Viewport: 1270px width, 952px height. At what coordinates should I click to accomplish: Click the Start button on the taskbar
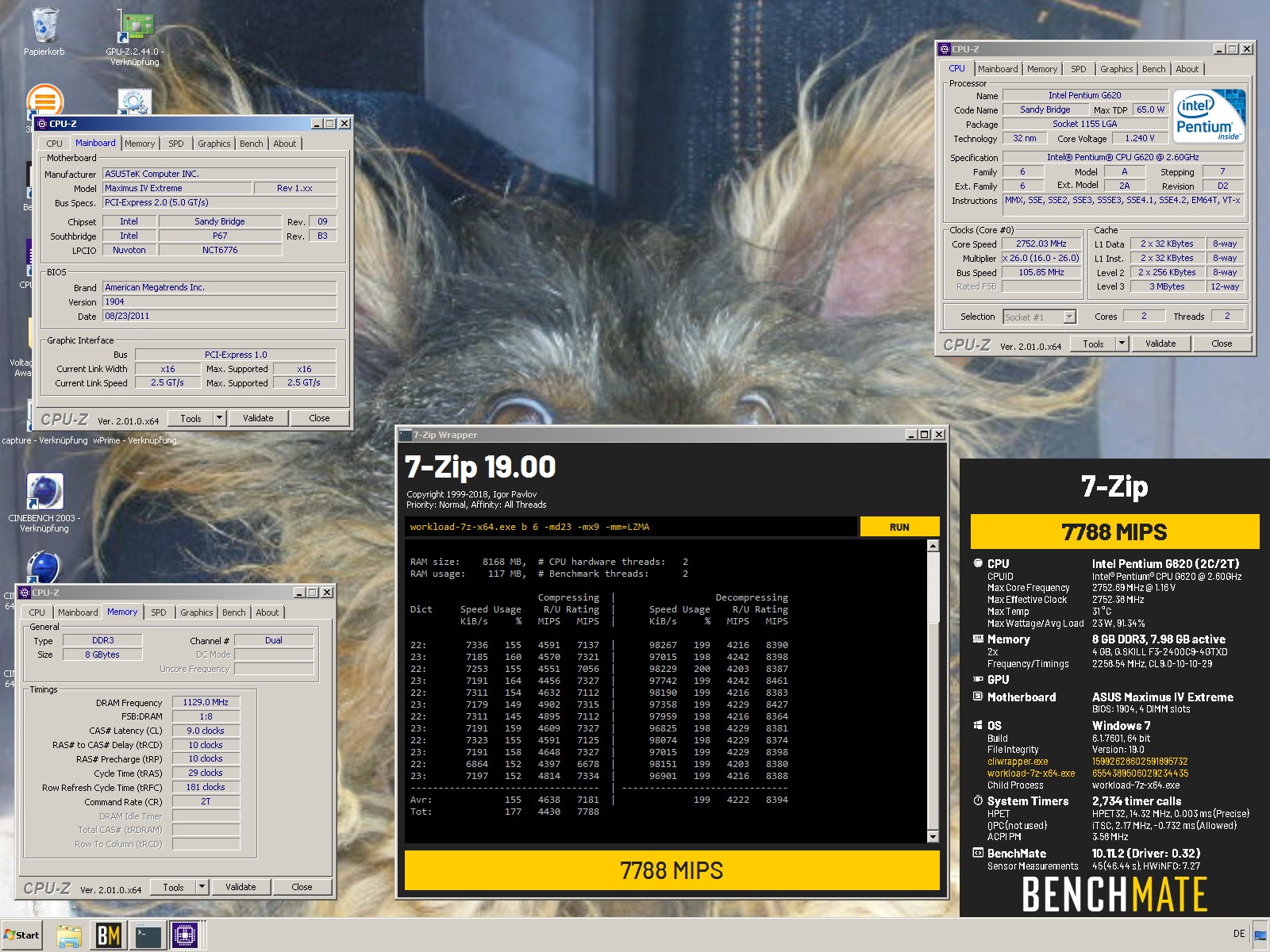(x=21, y=935)
